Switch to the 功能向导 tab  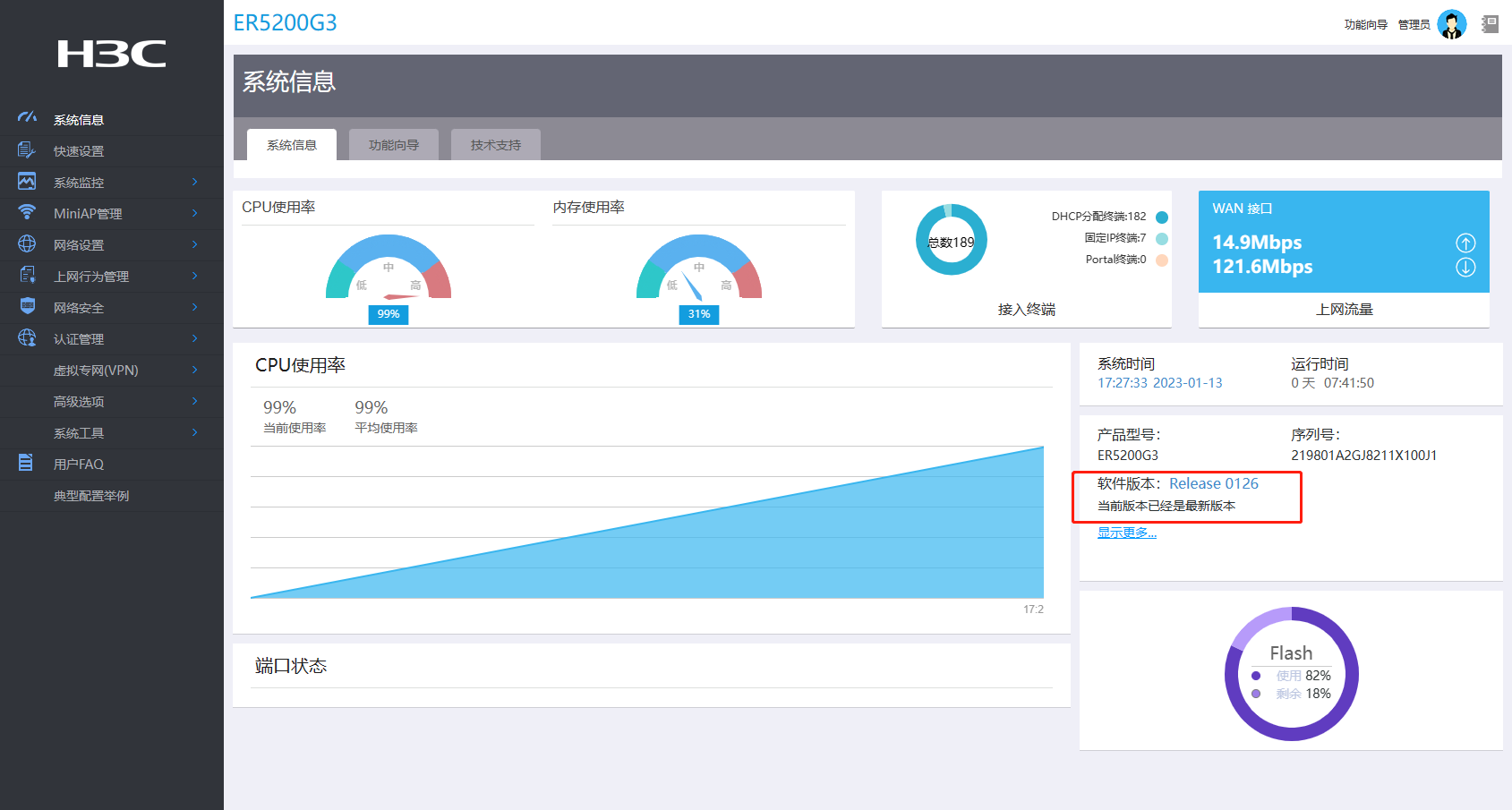point(394,144)
